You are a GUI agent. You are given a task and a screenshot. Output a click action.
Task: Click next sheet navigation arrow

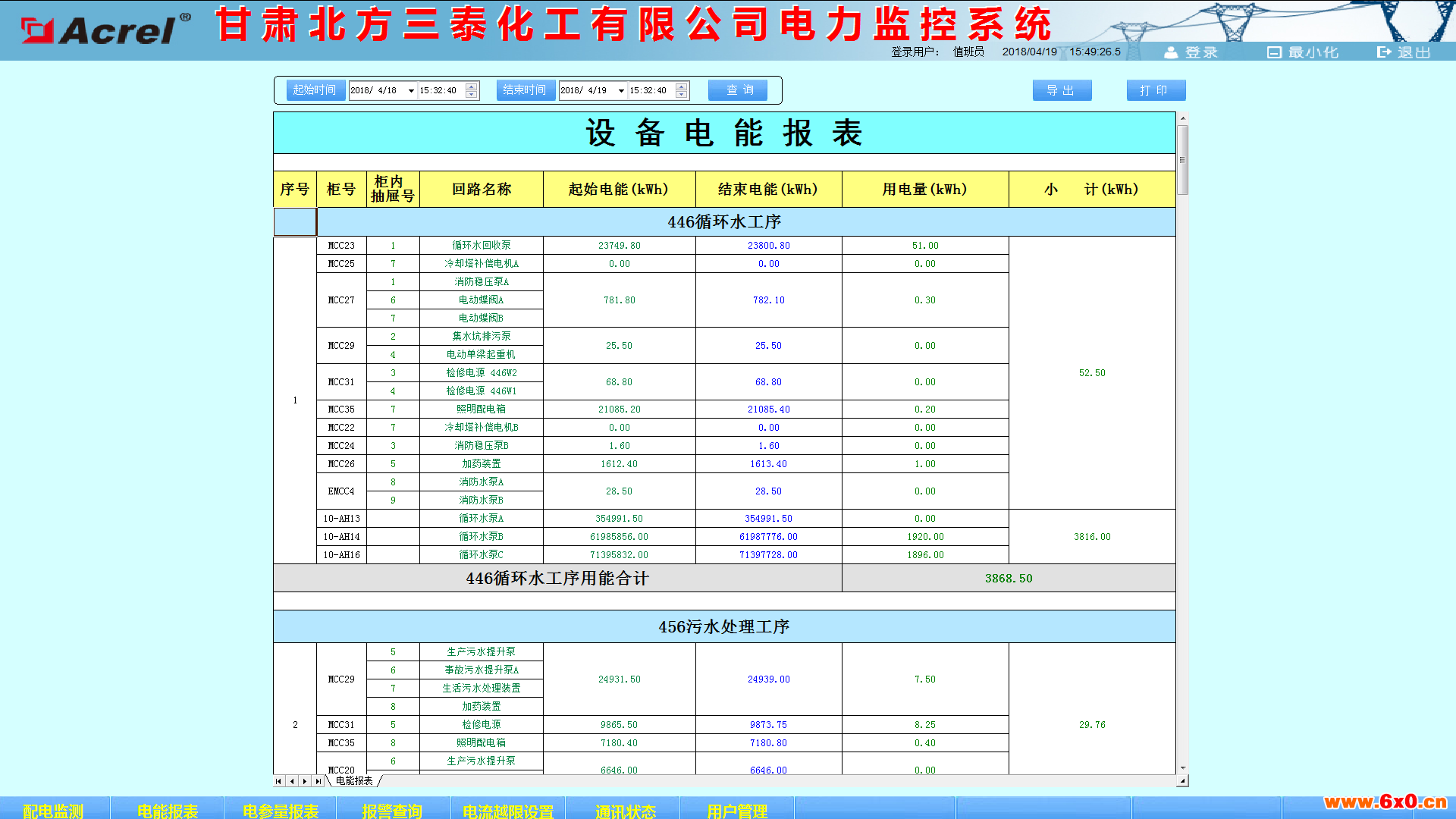[305, 781]
